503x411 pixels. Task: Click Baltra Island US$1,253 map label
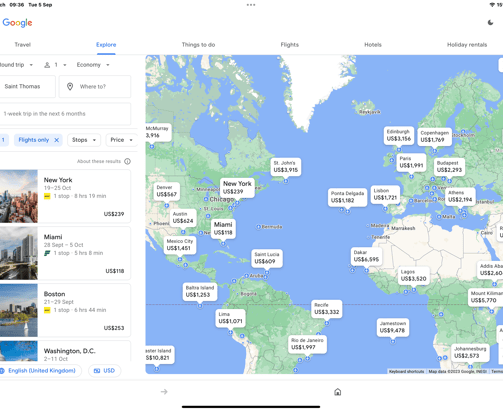tap(200, 291)
